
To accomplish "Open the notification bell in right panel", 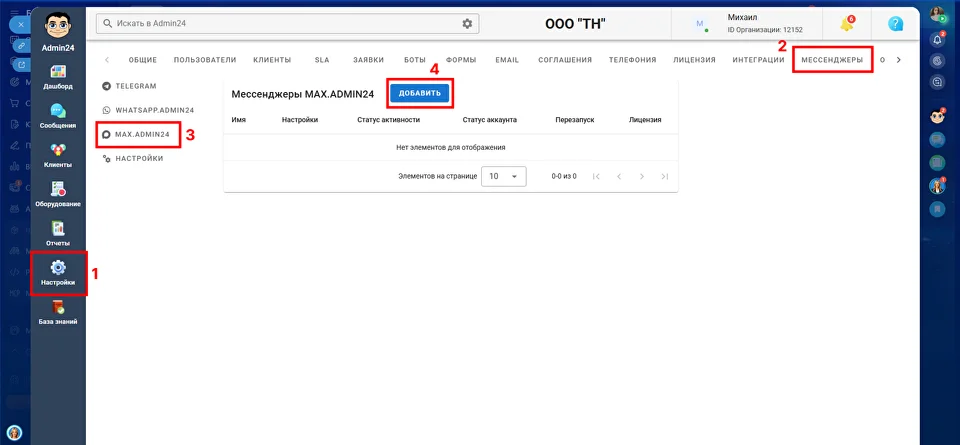I will click(x=937, y=40).
